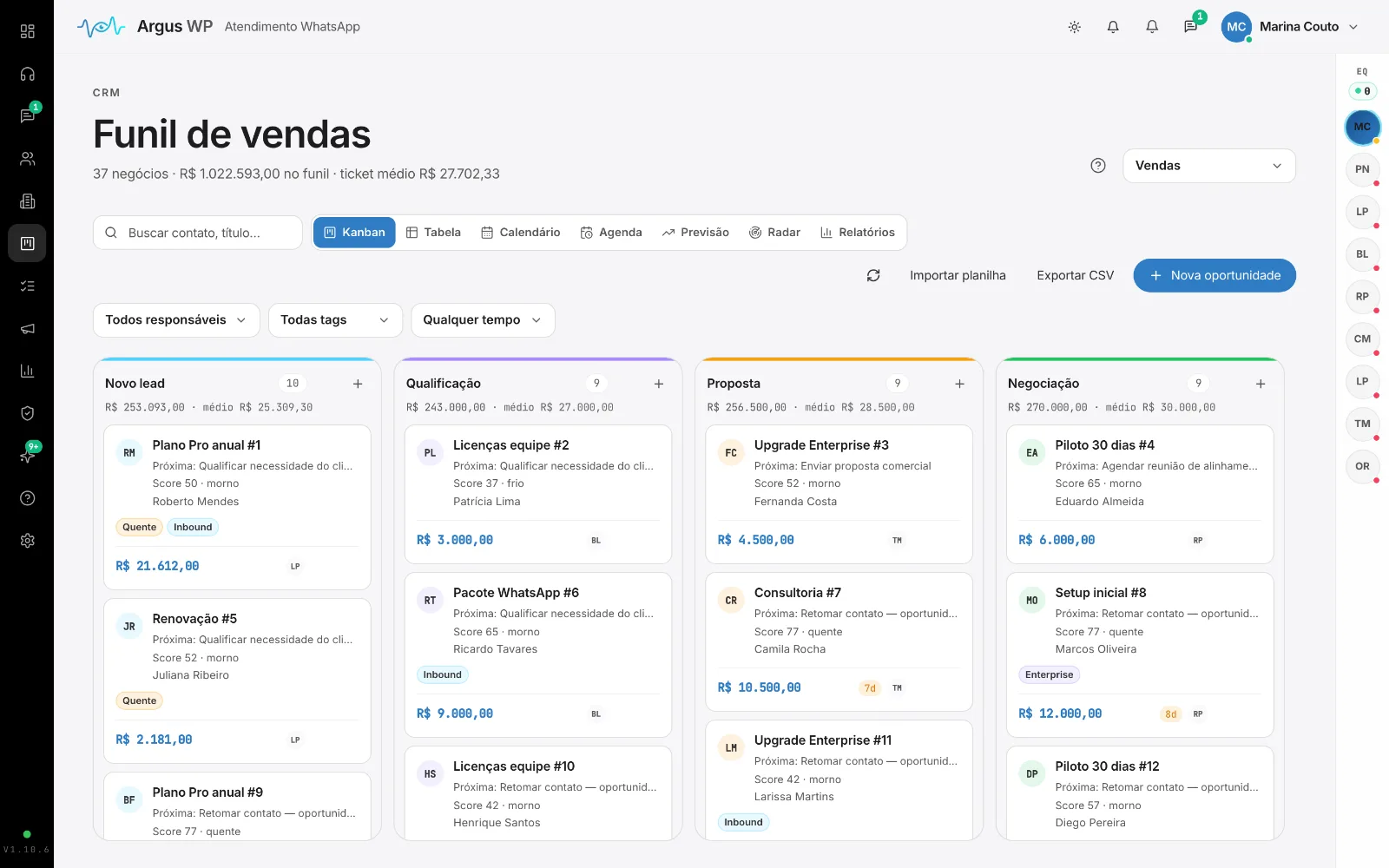Image resolution: width=1389 pixels, height=868 pixels.
Task: Click the Enterprise tag on Setup inicial #8
Action: 1049,674
